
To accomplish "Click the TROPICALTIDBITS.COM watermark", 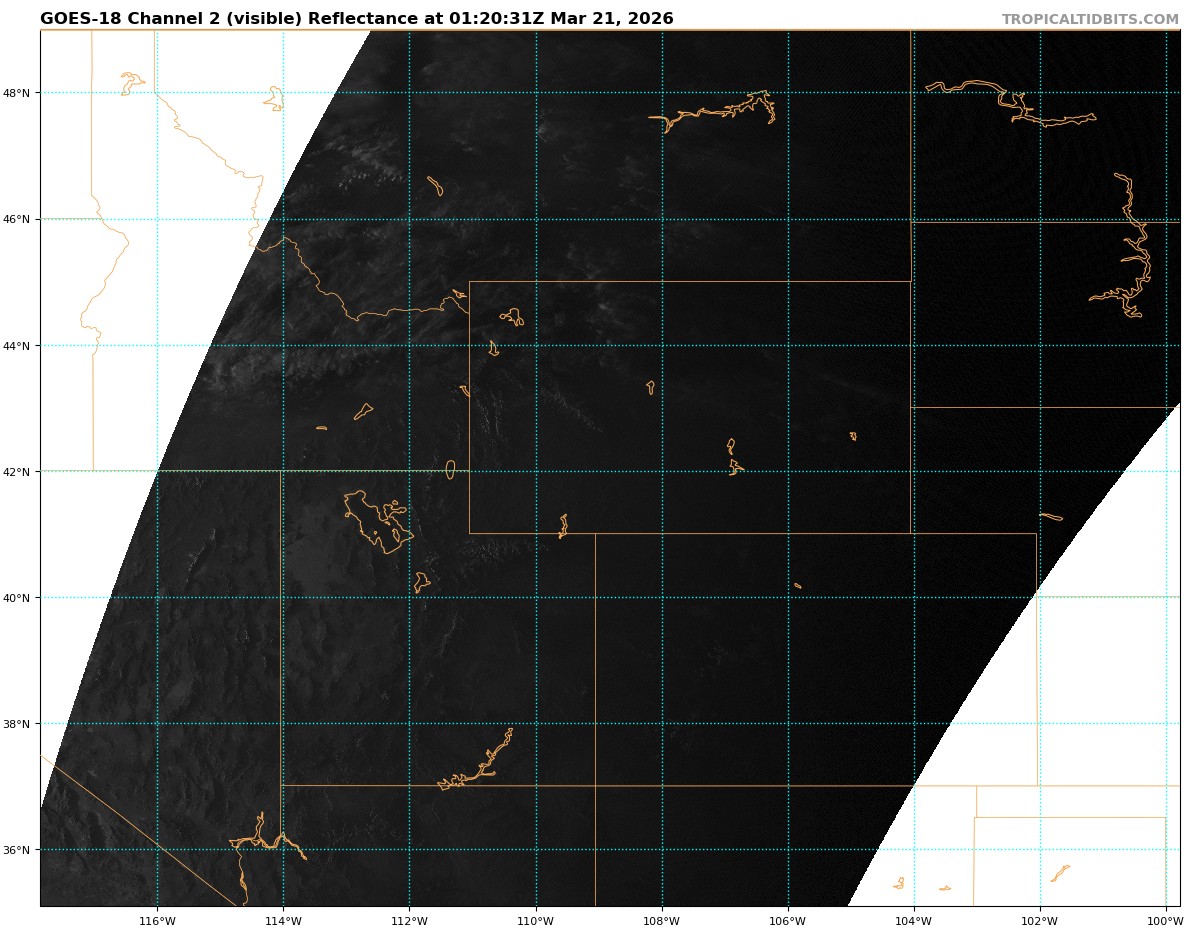I will point(1090,20).
